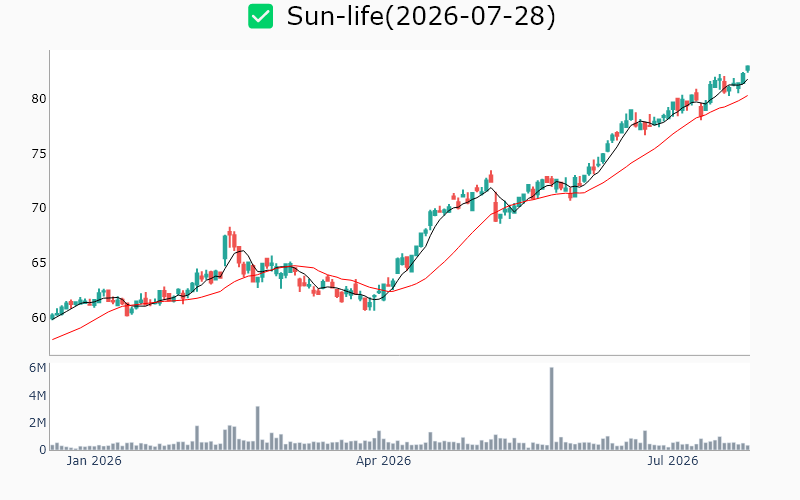
Task: Click the 4M volume axis label
Action: point(37,395)
